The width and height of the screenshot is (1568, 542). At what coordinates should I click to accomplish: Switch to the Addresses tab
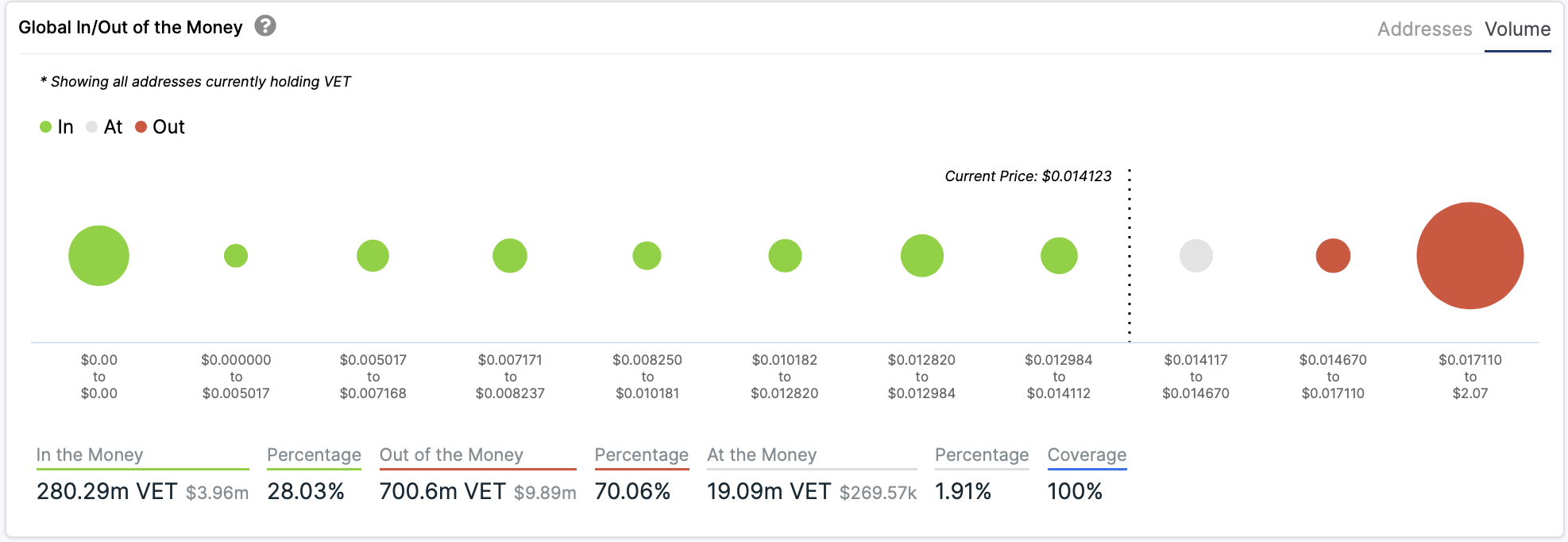click(x=1424, y=29)
